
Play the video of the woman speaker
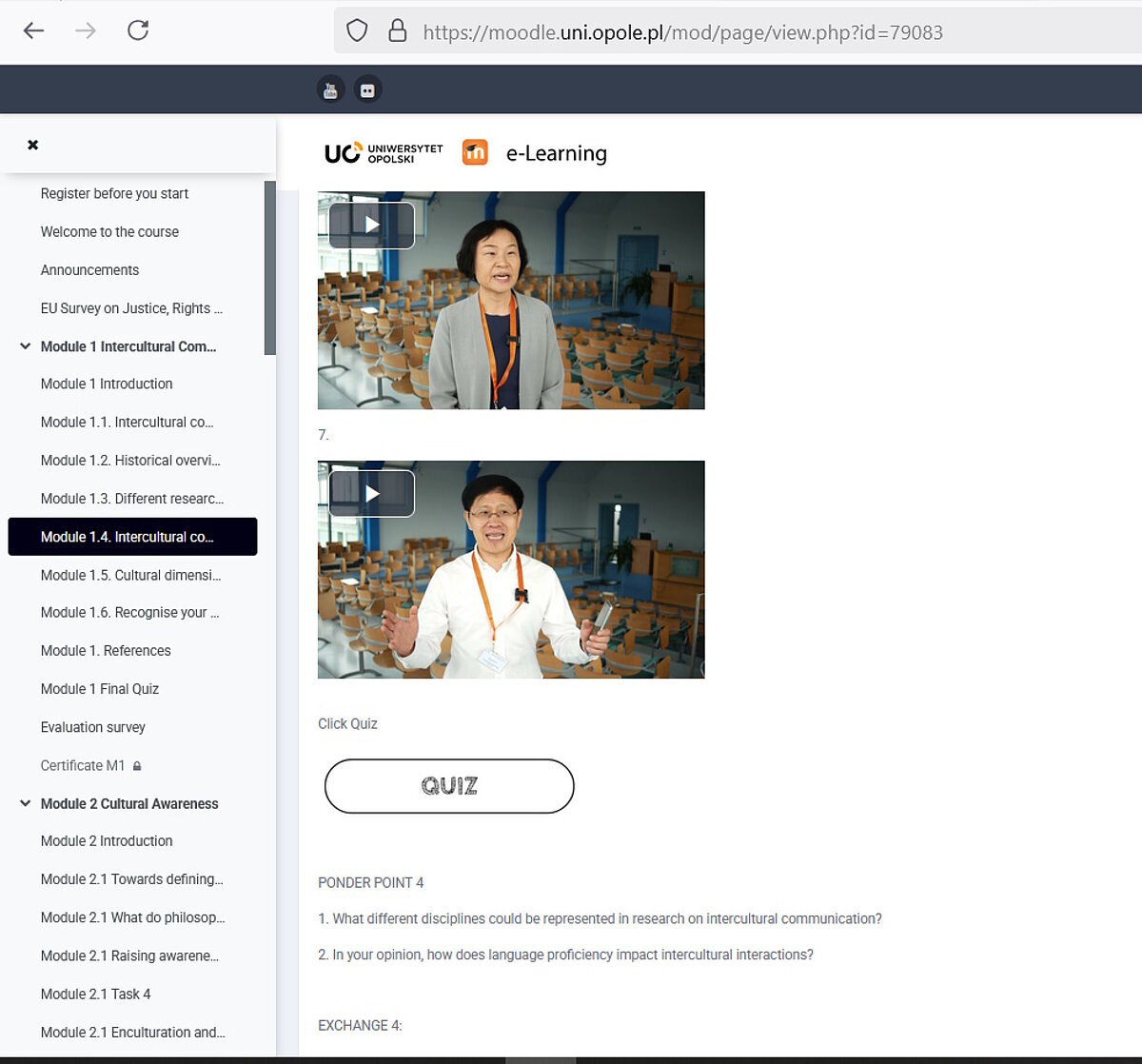click(x=372, y=226)
